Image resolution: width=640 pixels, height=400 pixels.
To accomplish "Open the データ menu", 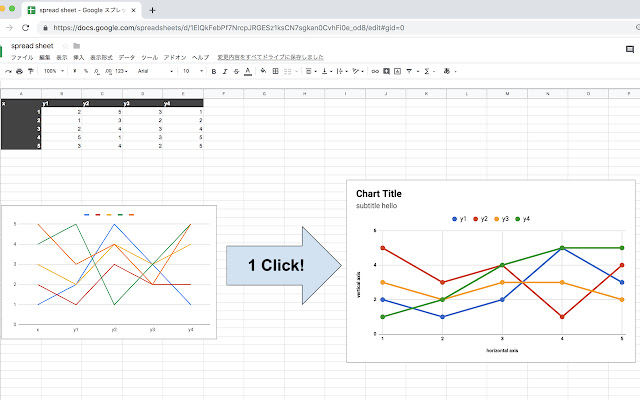I will [127, 58].
